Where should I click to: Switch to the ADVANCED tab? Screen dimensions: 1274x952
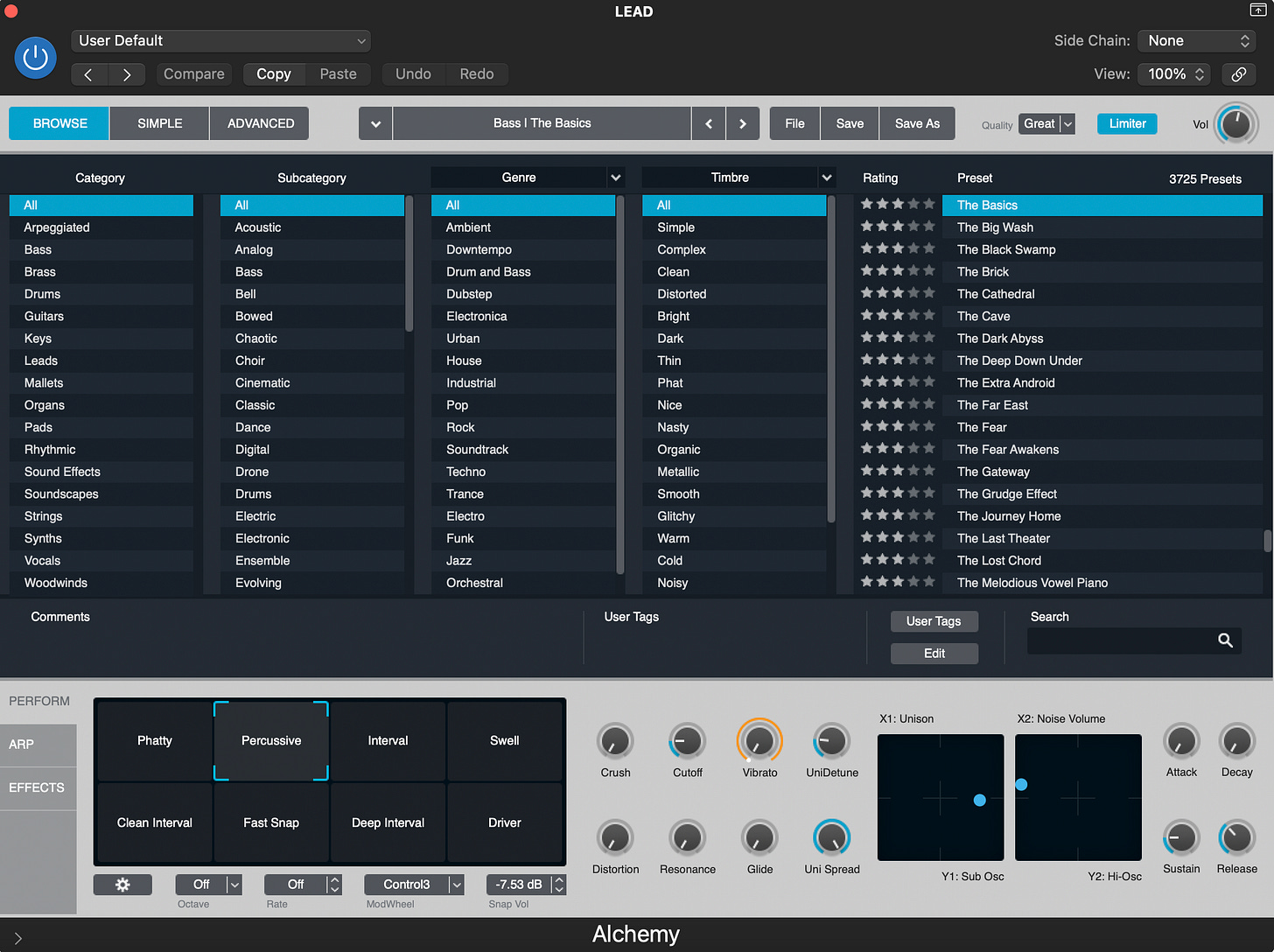tap(261, 123)
